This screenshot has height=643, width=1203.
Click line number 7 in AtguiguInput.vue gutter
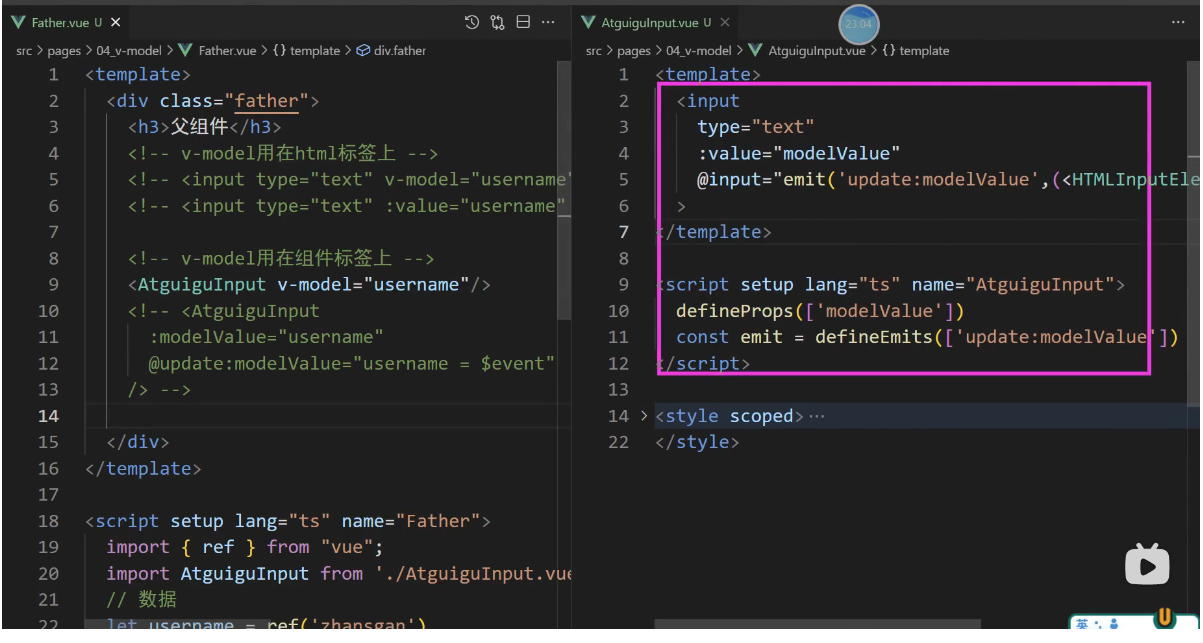point(623,232)
